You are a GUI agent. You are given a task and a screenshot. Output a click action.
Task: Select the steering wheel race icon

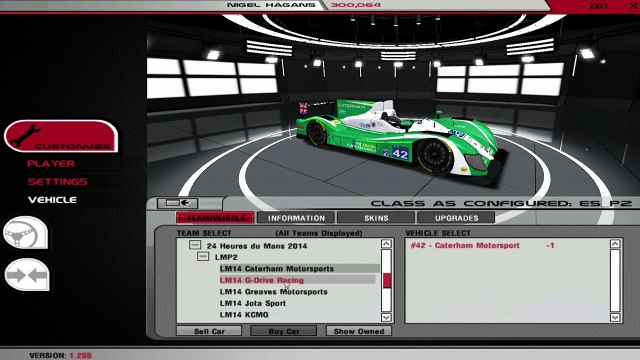pos(25,233)
